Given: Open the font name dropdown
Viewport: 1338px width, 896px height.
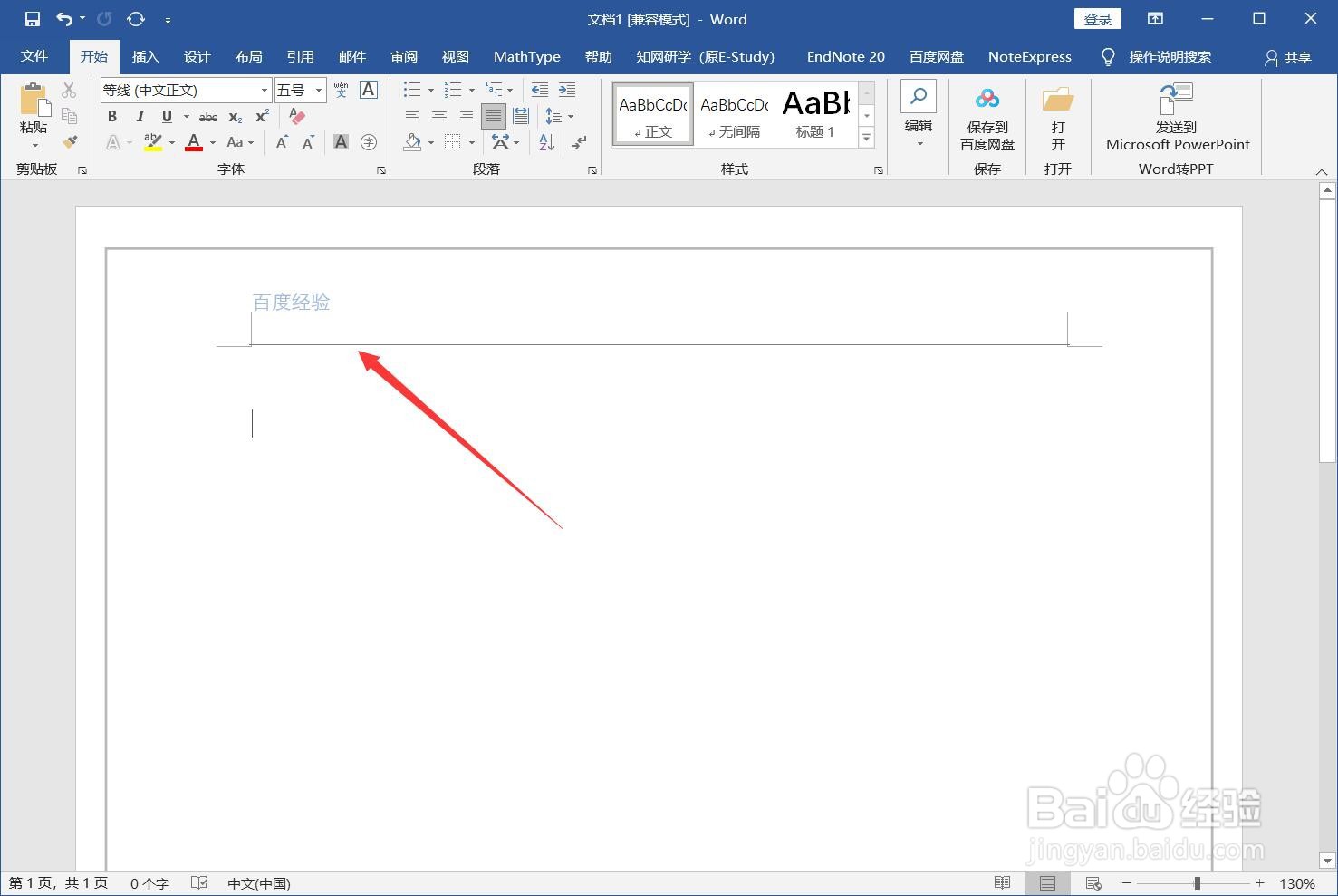Looking at the screenshot, I should [x=265, y=90].
